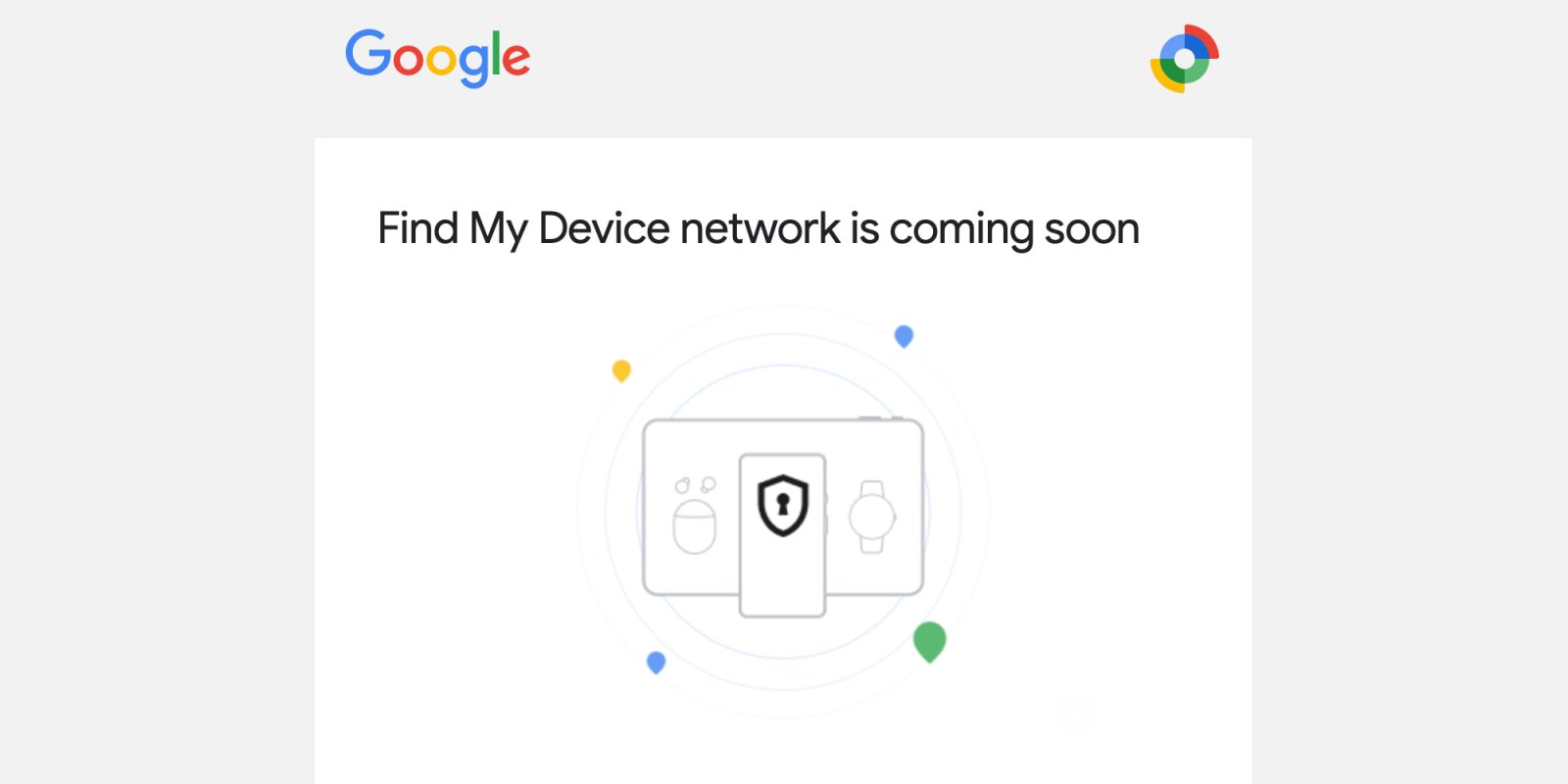Click the yellow letter o in Google logo
The height and width of the screenshot is (784, 1568).
coord(441,60)
